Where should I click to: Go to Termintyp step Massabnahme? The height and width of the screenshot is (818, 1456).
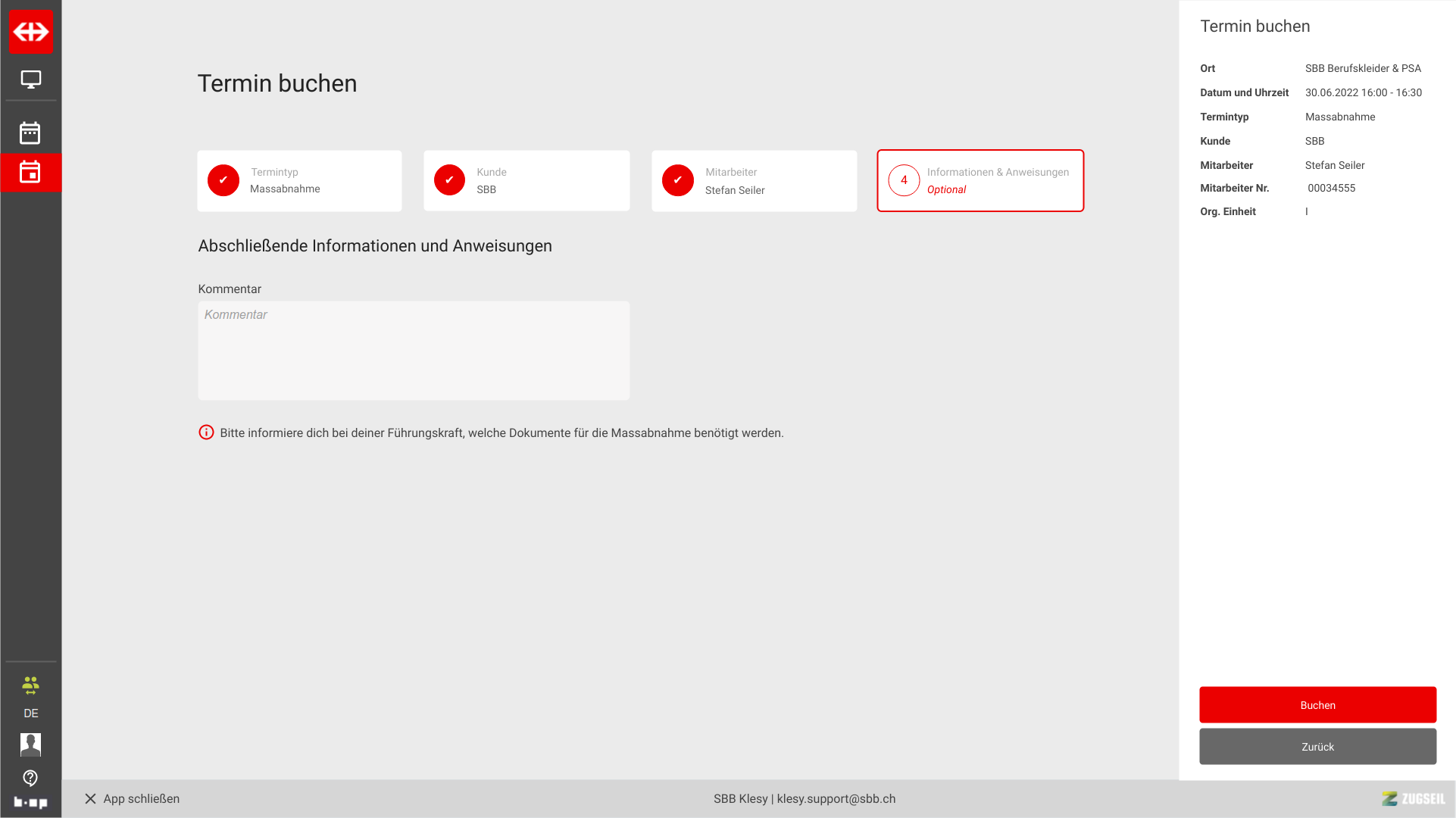coord(299,181)
